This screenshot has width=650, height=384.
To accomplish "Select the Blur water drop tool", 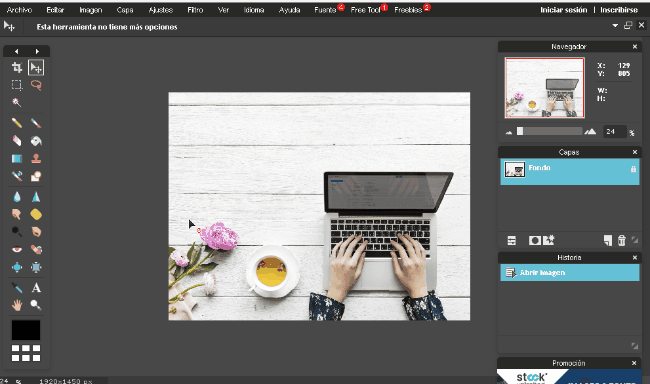I will click(x=17, y=197).
